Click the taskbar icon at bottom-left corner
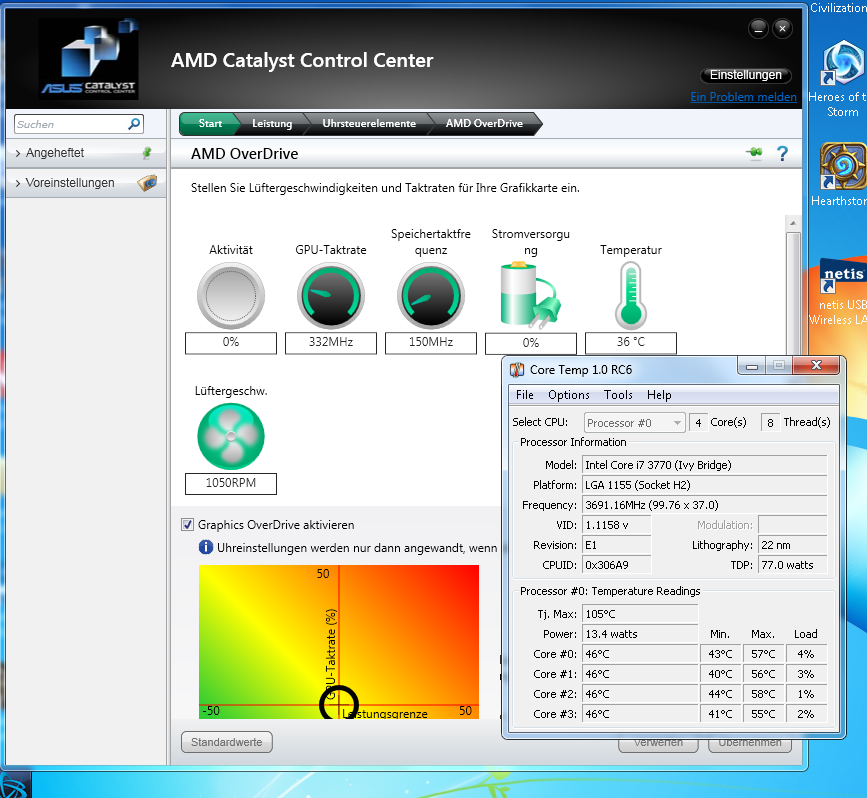 click(13, 784)
